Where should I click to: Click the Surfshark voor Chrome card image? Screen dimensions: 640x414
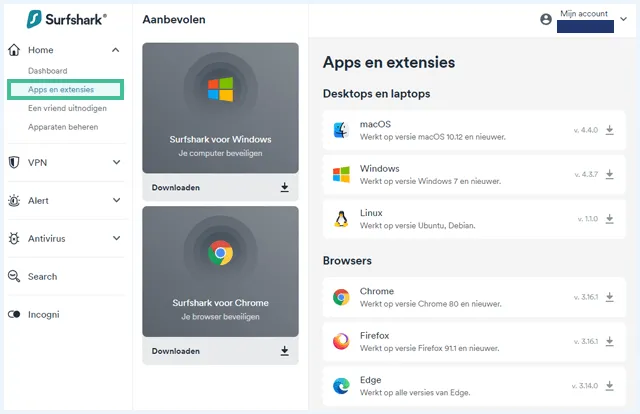(220, 272)
